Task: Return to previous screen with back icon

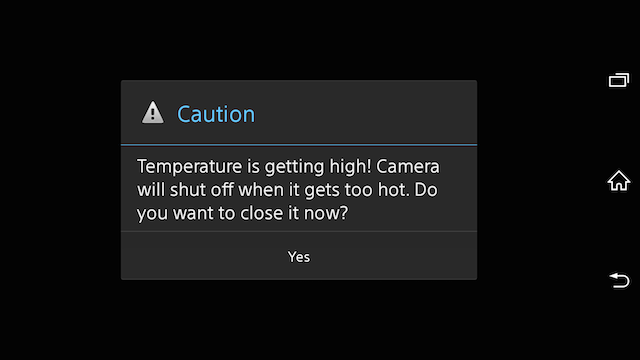Action: [619, 280]
